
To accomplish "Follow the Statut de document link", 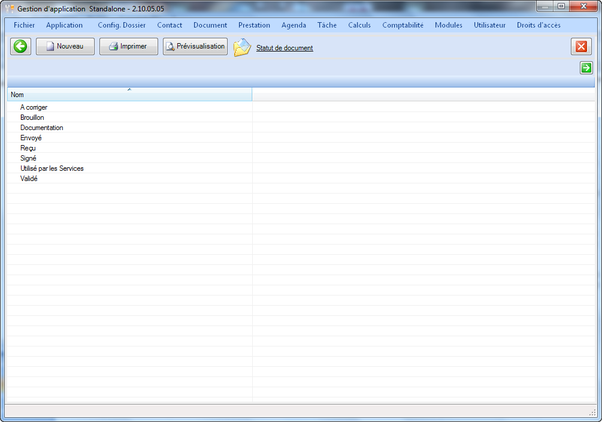I will coord(285,47).
